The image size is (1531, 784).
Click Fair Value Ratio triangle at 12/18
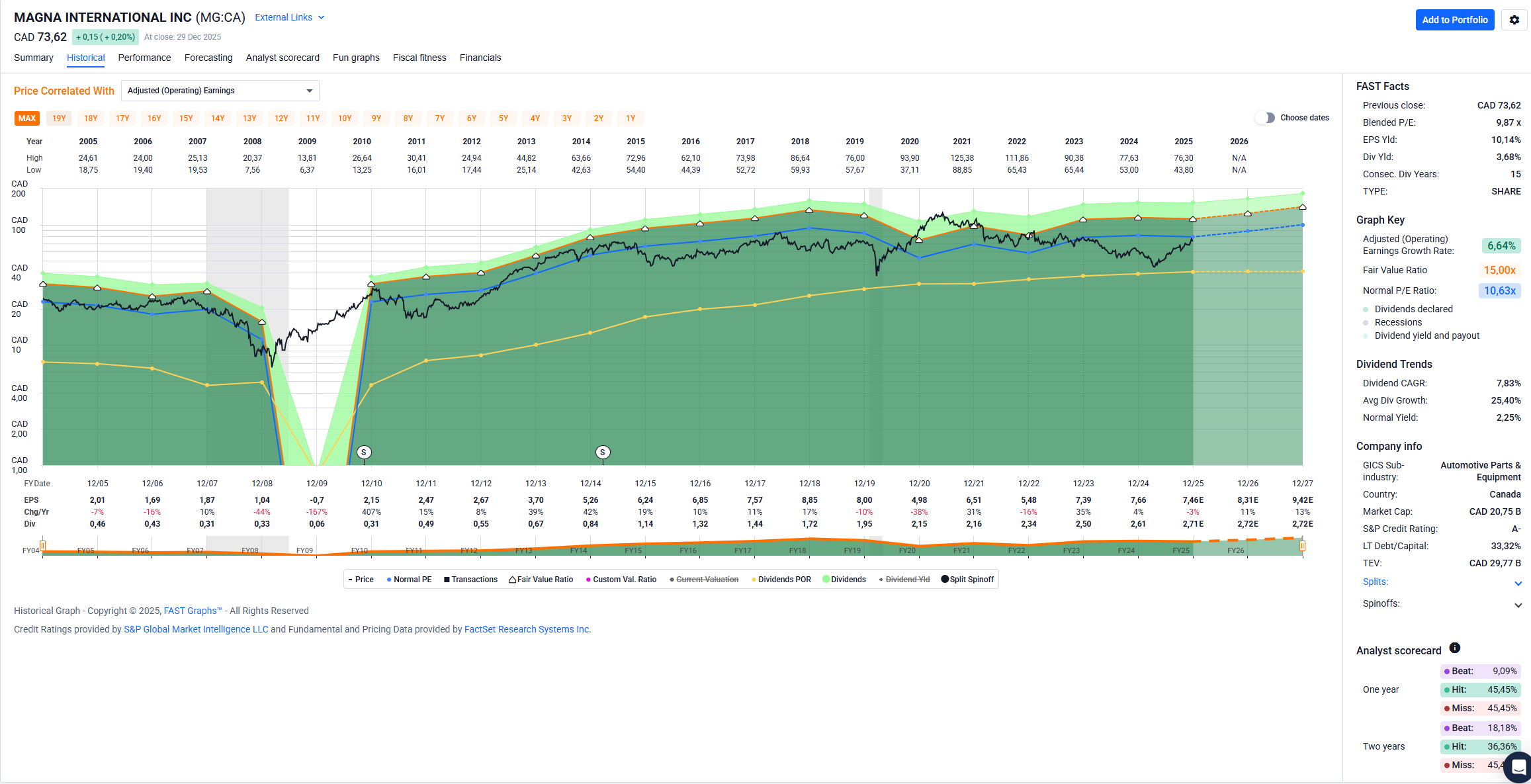809,210
